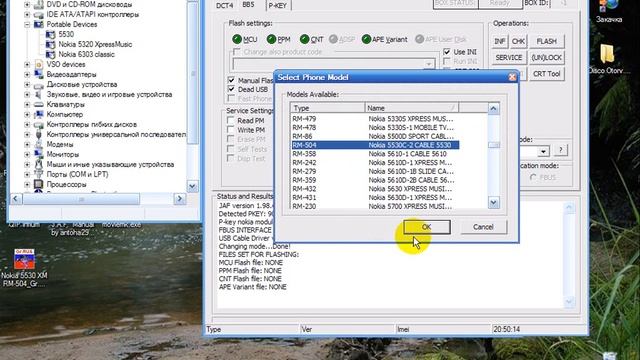The height and width of the screenshot is (360, 640).
Task: Toggle the MCU flash file indicator
Action: click(237, 39)
